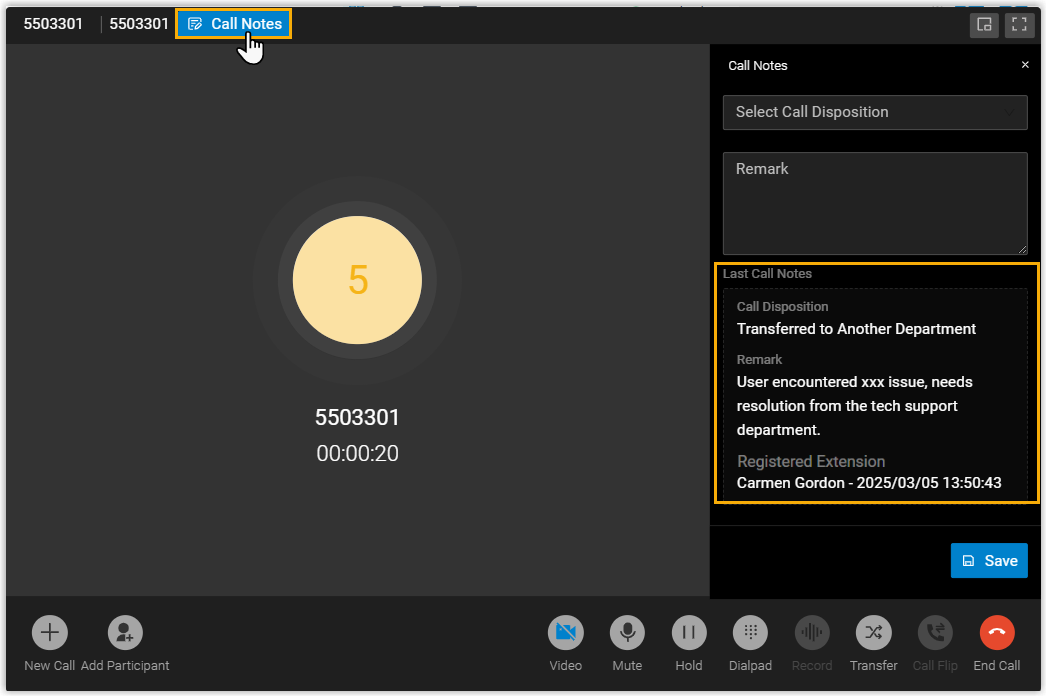The width and height of the screenshot is (1047, 697).
Task: Switch to picture-in-picture mini window
Action: [x=984, y=25]
